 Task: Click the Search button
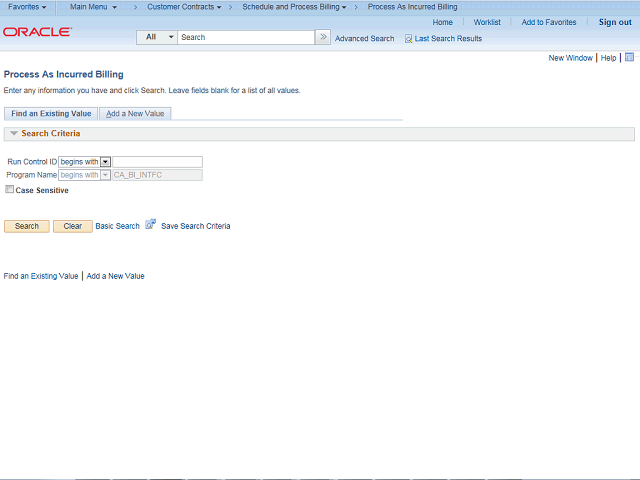click(x=27, y=226)
